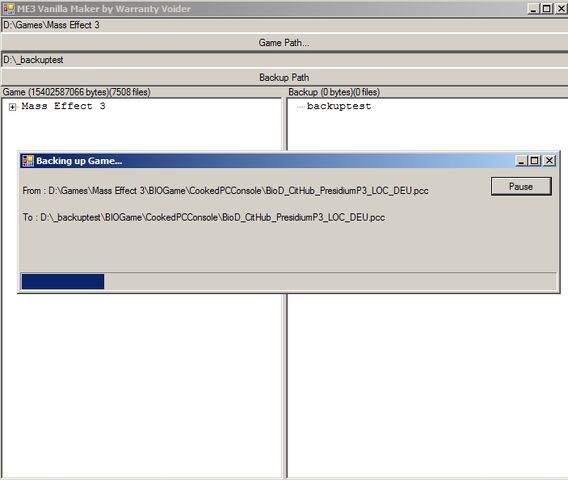Click the Game Path... button
This screenshot has height=480, width=568.
coord(284,43)
